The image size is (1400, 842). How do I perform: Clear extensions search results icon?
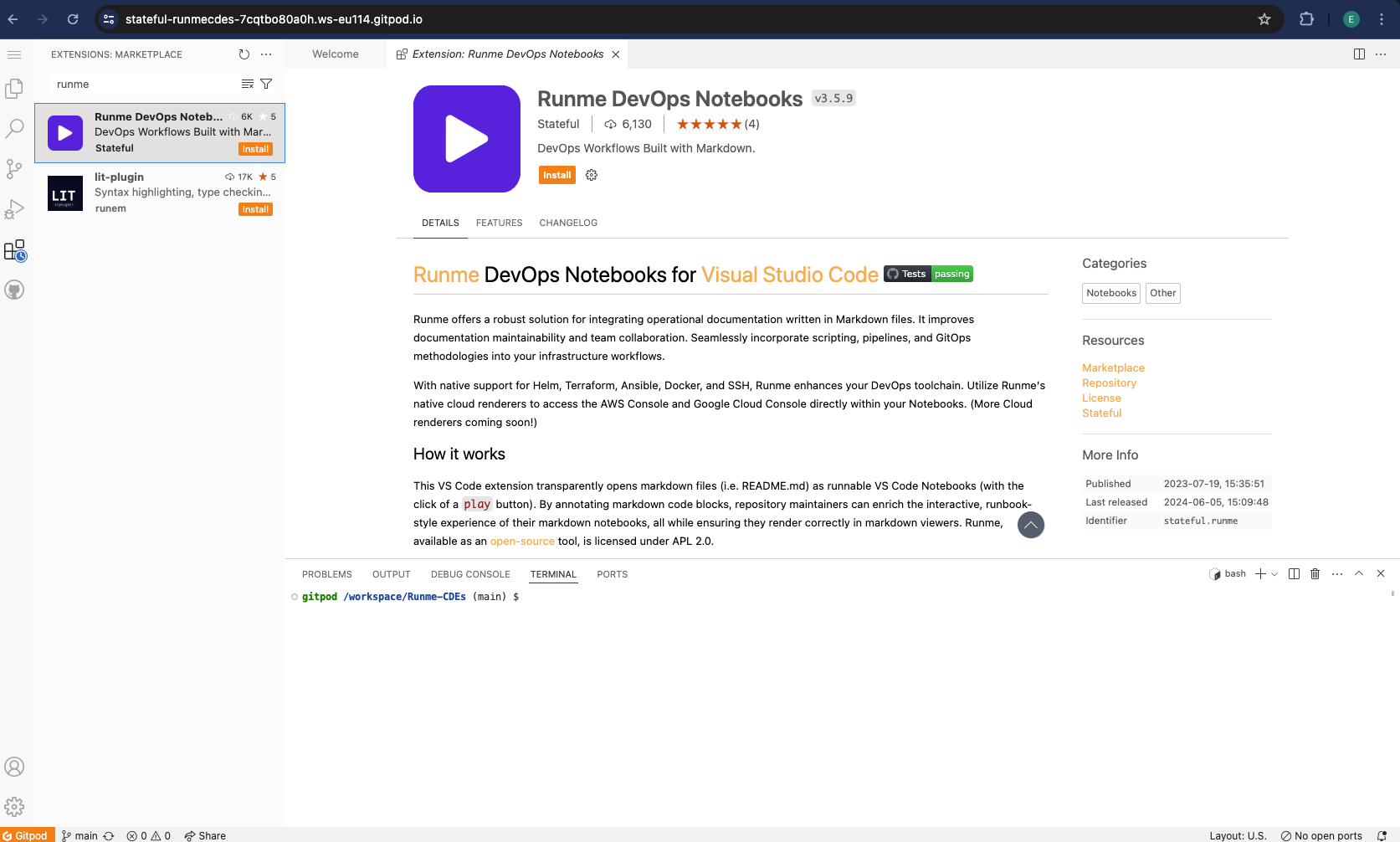pyautogui.click(x=247, y=84)
